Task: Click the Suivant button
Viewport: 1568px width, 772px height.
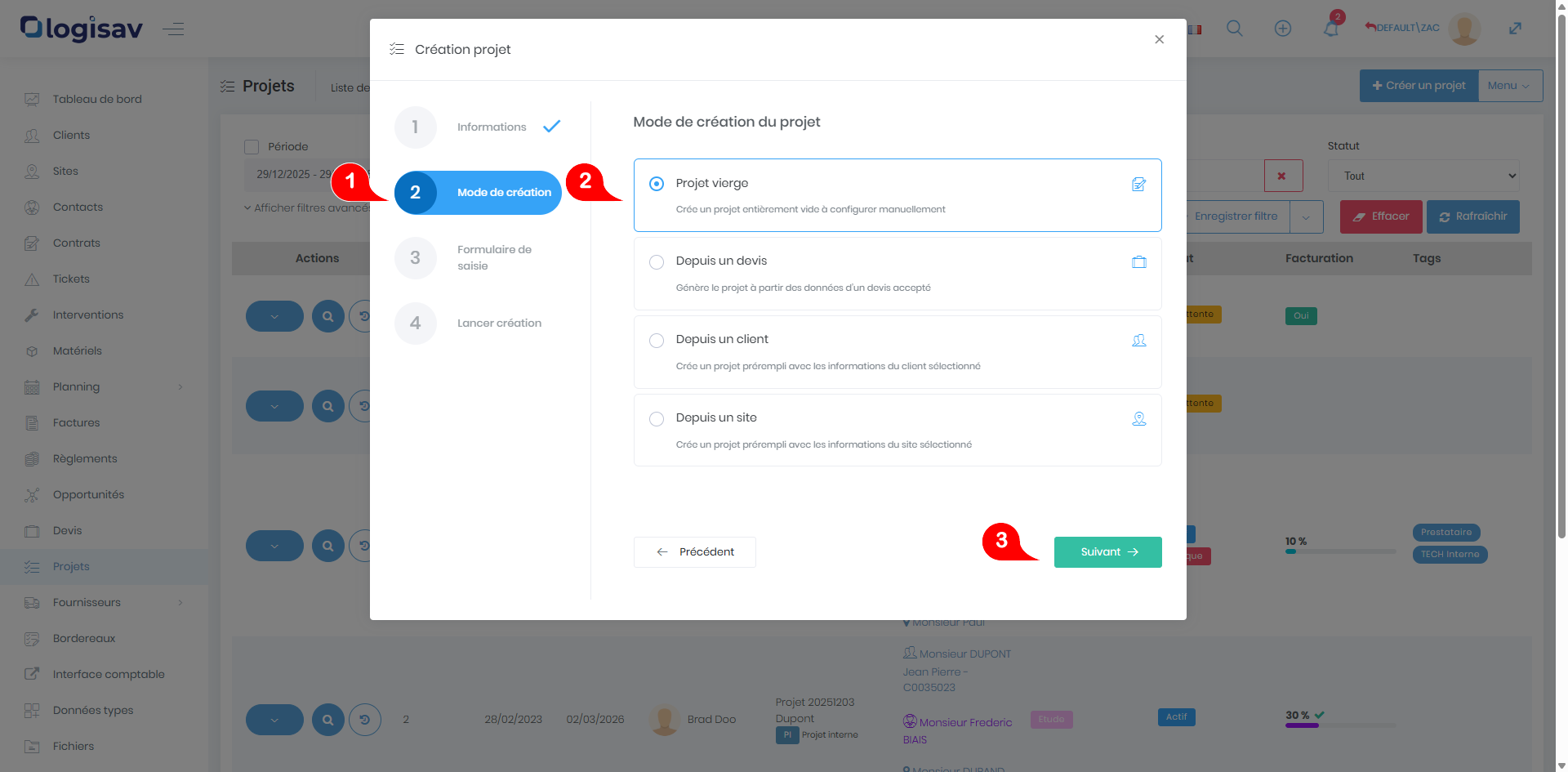Action: click(1107, 552)
